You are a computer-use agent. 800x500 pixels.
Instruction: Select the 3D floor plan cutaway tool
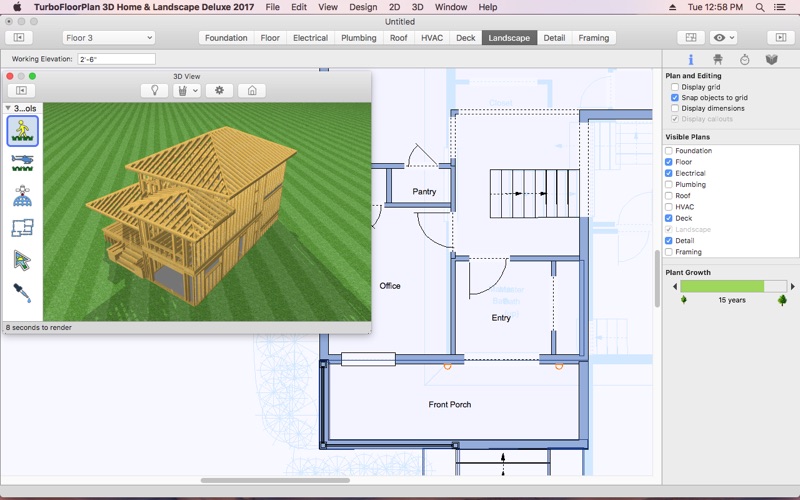[x=22, y=228]
